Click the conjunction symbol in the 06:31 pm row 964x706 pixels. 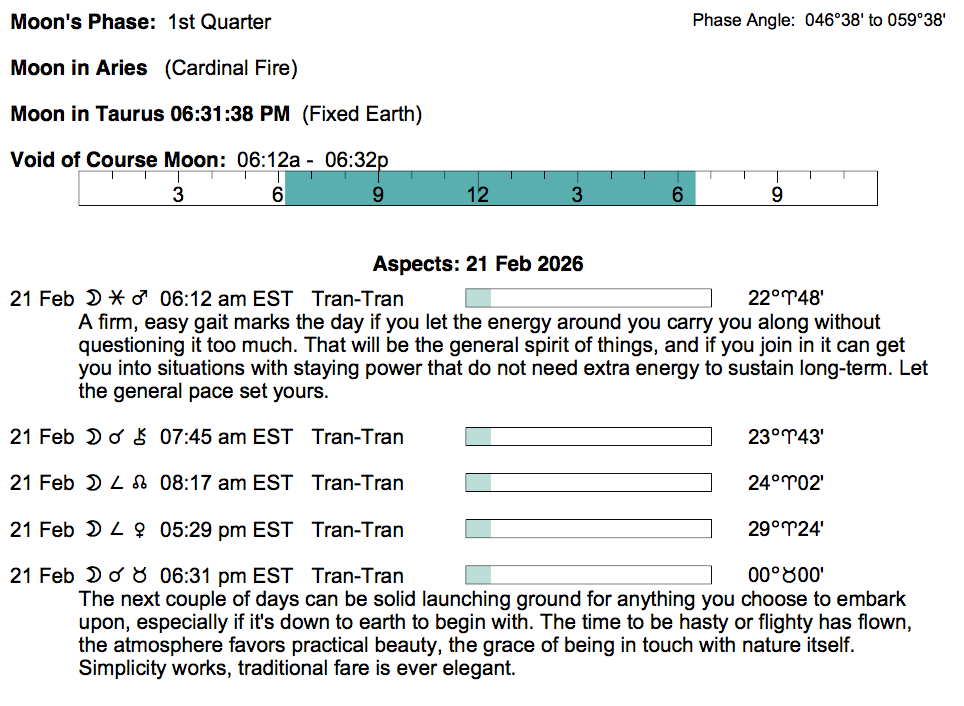tap(117, 576)
